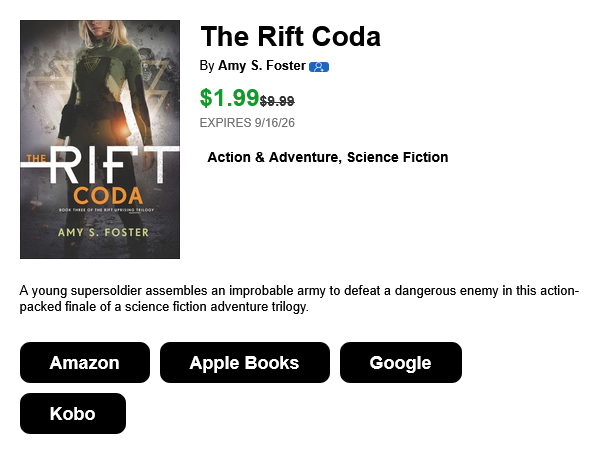Click the green $1.99 sale price
600x459 pixels.
coord(229,98)
